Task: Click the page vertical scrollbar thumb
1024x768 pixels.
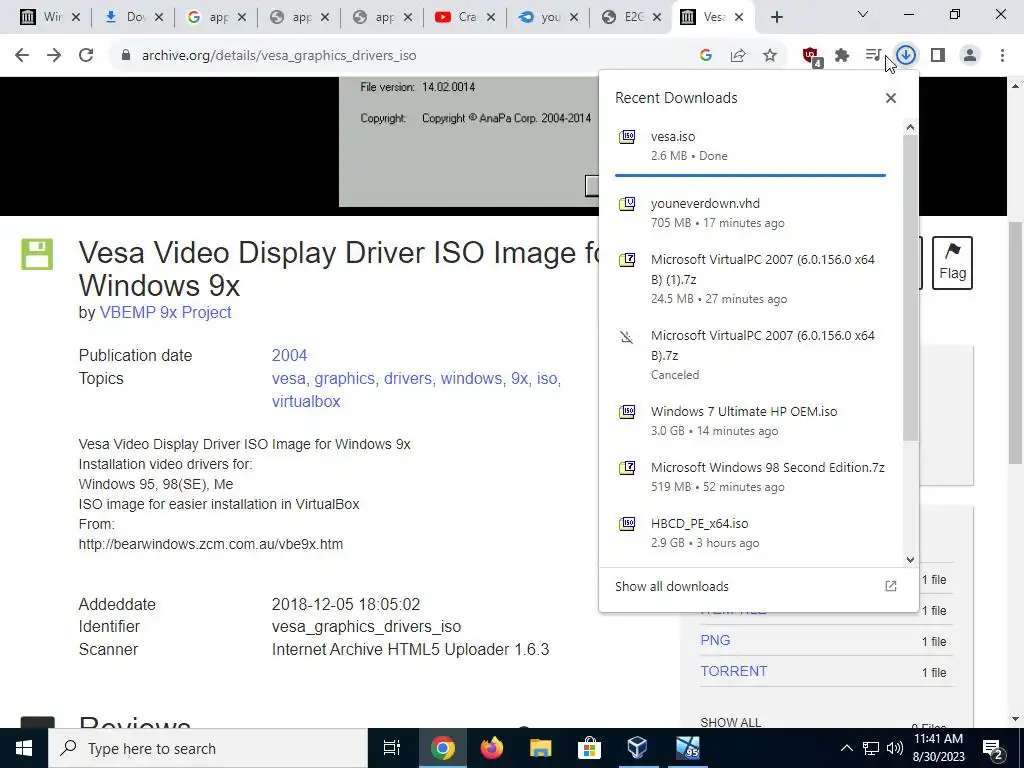Action: [x=1016, y=343]
